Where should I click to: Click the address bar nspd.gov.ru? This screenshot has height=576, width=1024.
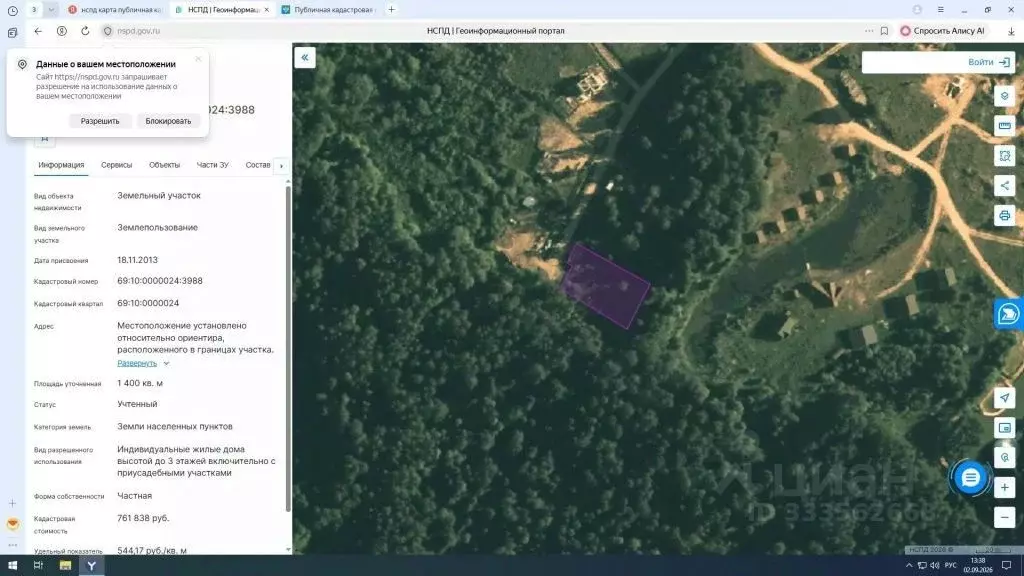click(138, 31)
